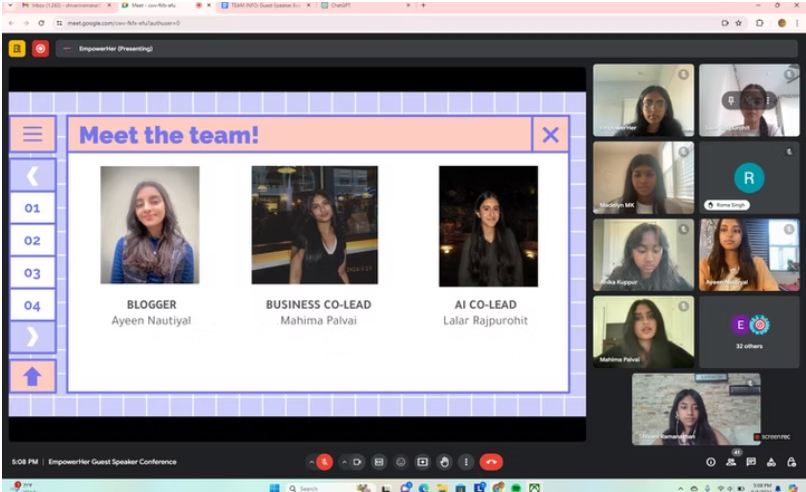
Task: Open the emoji reactions button
Action: click(401, 462)
